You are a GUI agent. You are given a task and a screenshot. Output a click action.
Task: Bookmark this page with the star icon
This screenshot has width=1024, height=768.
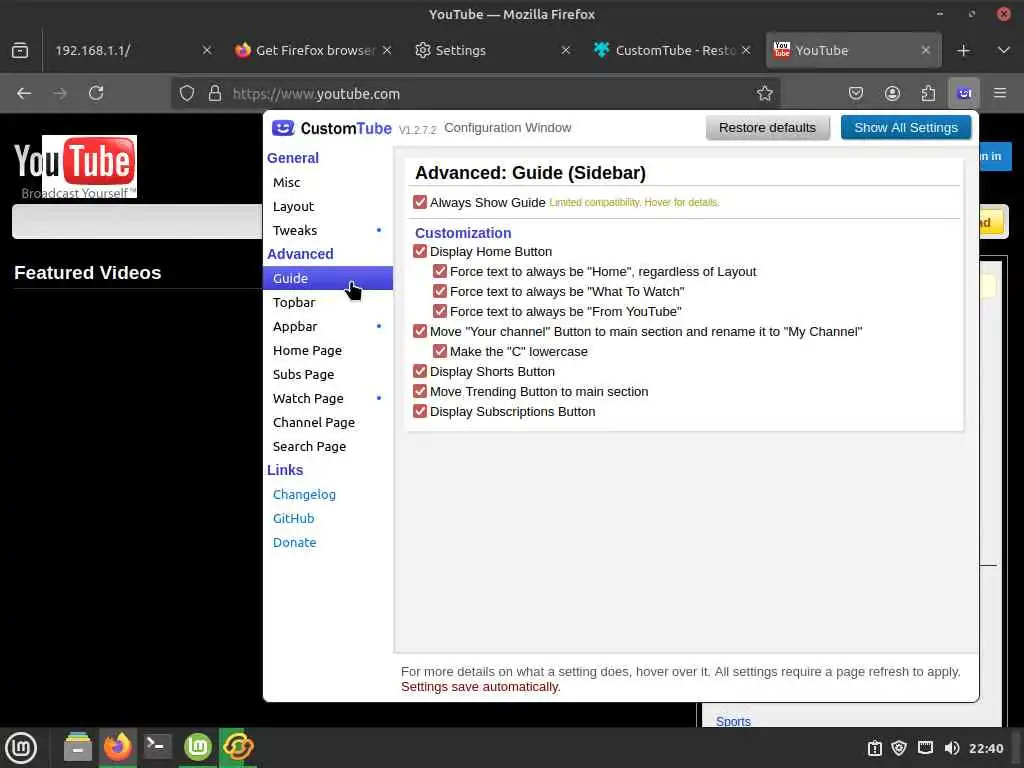point(765,93)
